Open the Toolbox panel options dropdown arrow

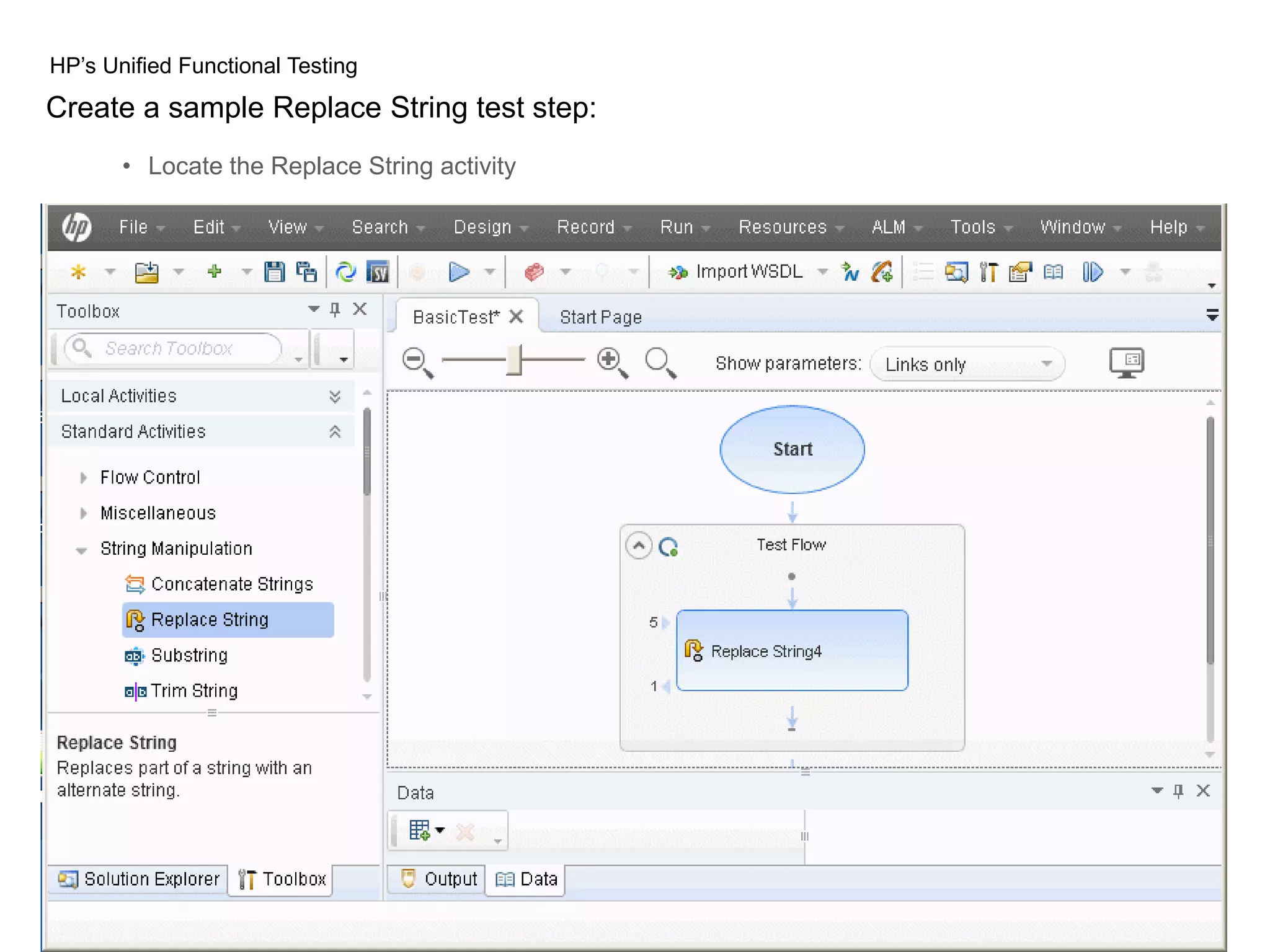313,309
